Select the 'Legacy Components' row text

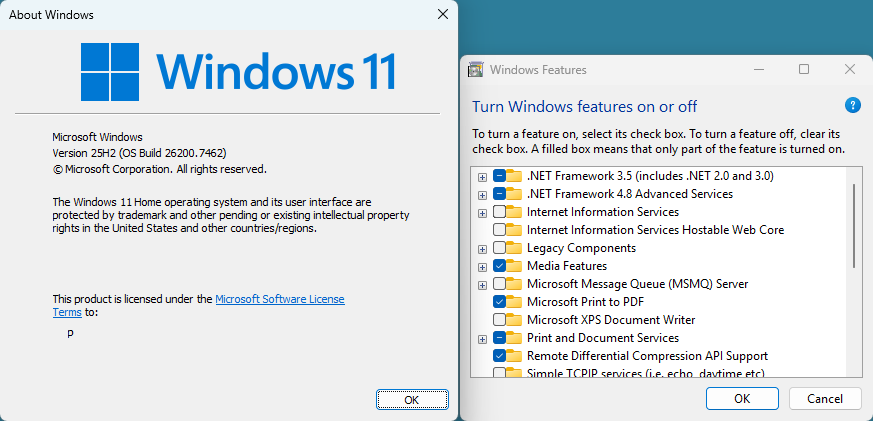tap(581, 248)
